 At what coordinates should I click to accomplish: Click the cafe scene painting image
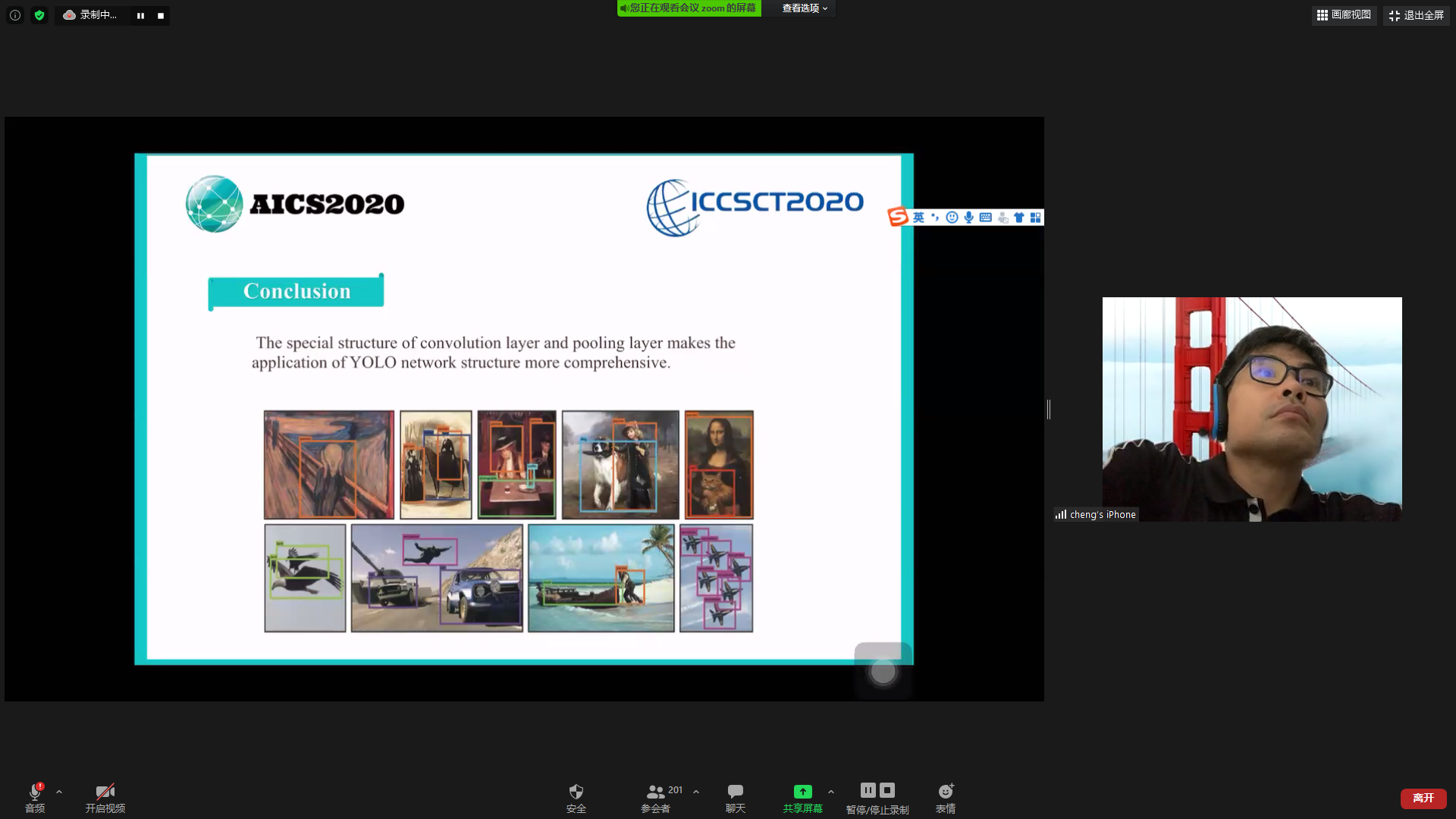pyautogui.click(x=516, y=465)
